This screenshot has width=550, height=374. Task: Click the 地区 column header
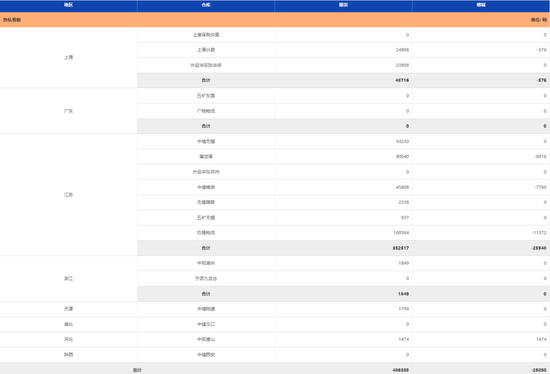(x=68, y=5)
